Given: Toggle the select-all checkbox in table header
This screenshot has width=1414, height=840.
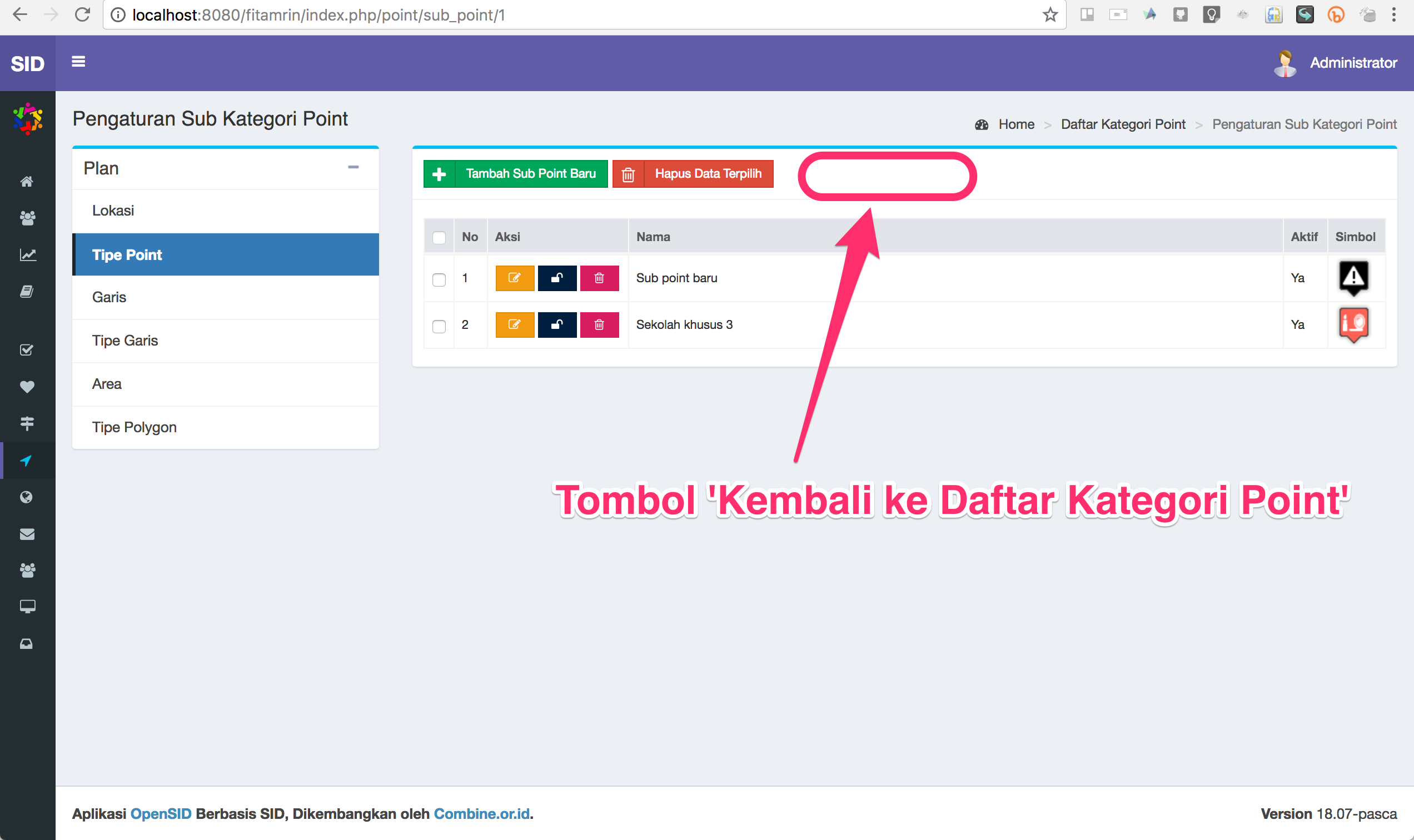Looking at the screenshot, I should click(439, 238).
